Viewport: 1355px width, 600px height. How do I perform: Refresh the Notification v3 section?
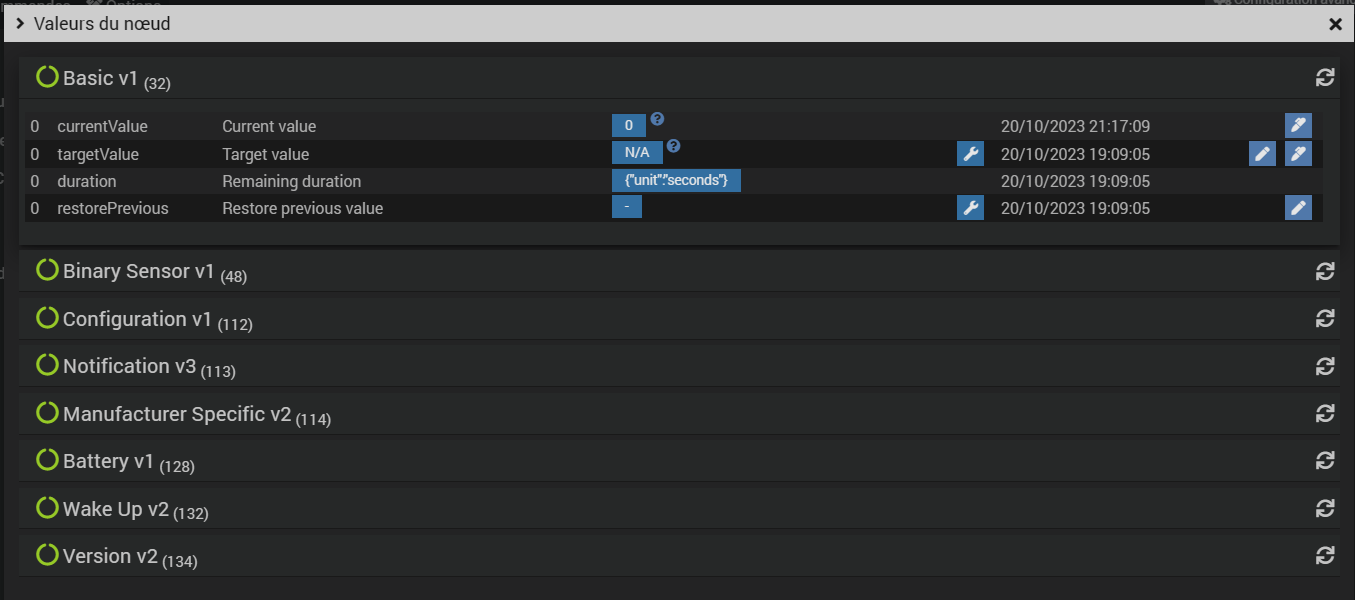(1325, 366)
